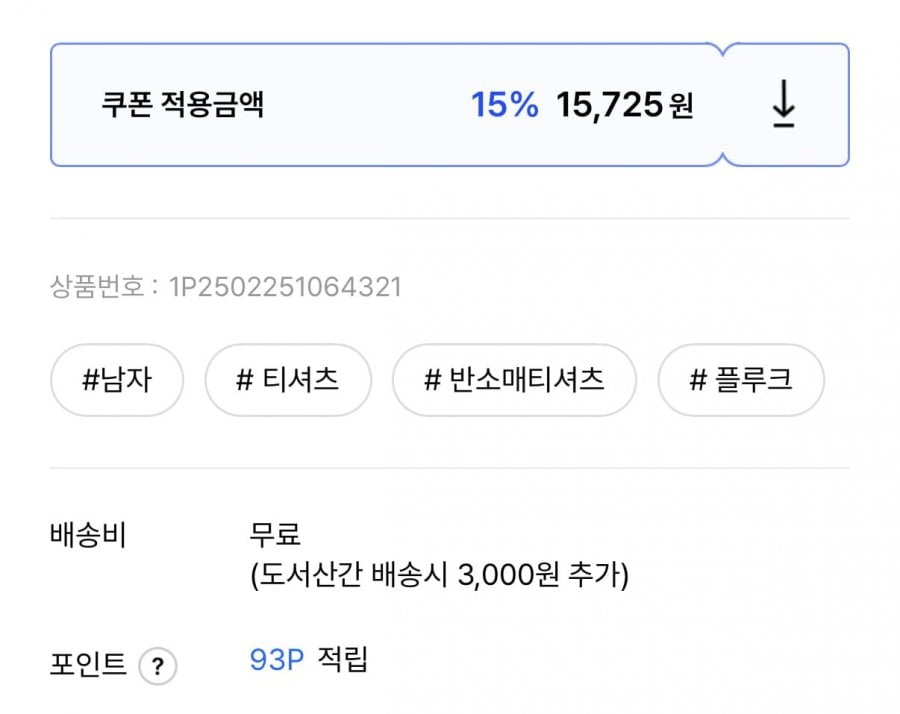
Task: Click the 15,725 coupon price
Action: tap(610, 105)
